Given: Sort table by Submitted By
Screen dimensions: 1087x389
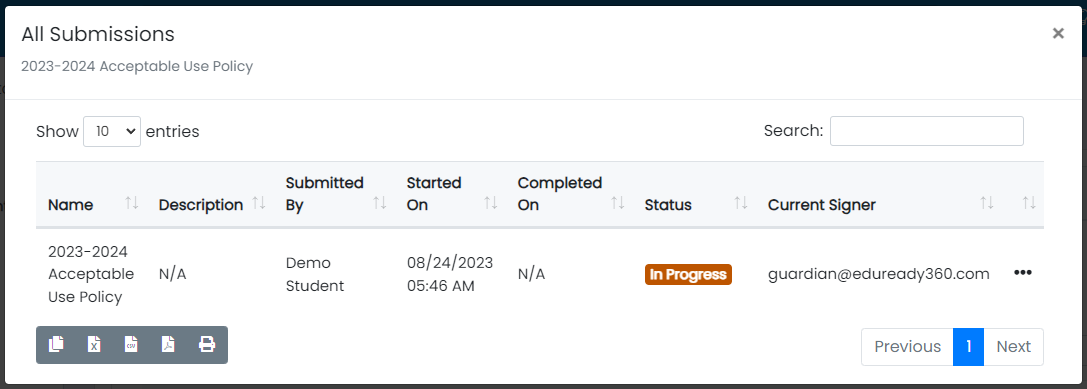Looking at the screenshot, I should [x=380, y=203].
